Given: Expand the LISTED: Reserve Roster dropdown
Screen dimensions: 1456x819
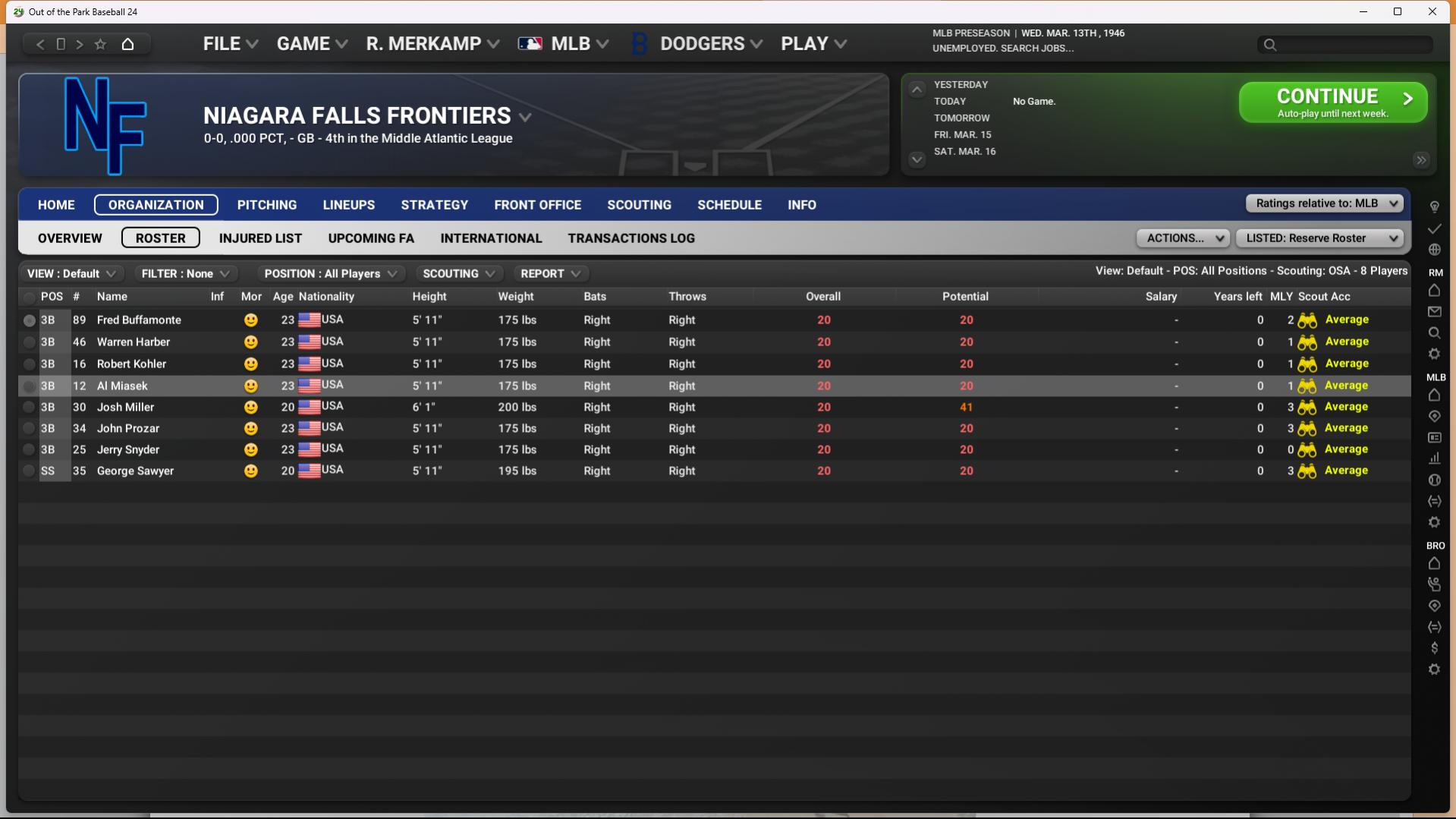Looking at the screenshot, I should (1320, 238).
